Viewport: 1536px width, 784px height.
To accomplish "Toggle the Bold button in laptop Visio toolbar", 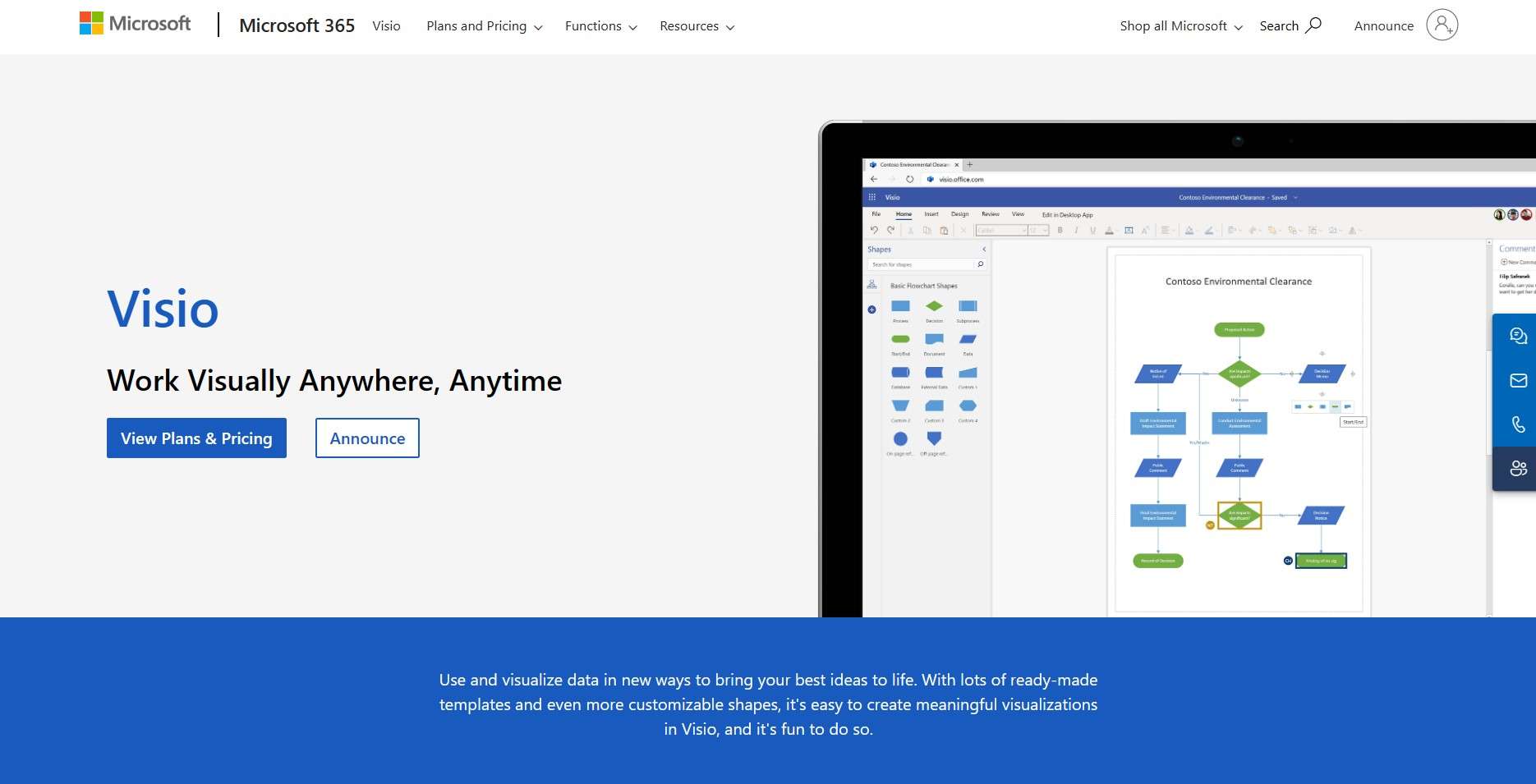I will [x=1060, y=231].
